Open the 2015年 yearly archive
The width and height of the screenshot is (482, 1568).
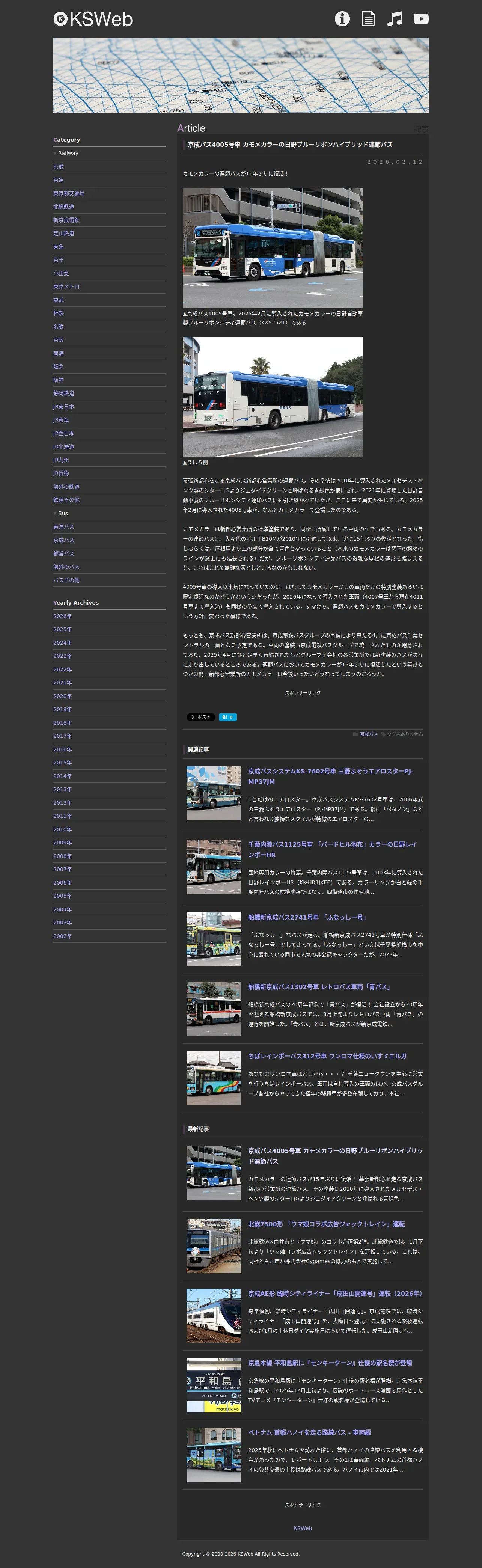tap(63, 763)
